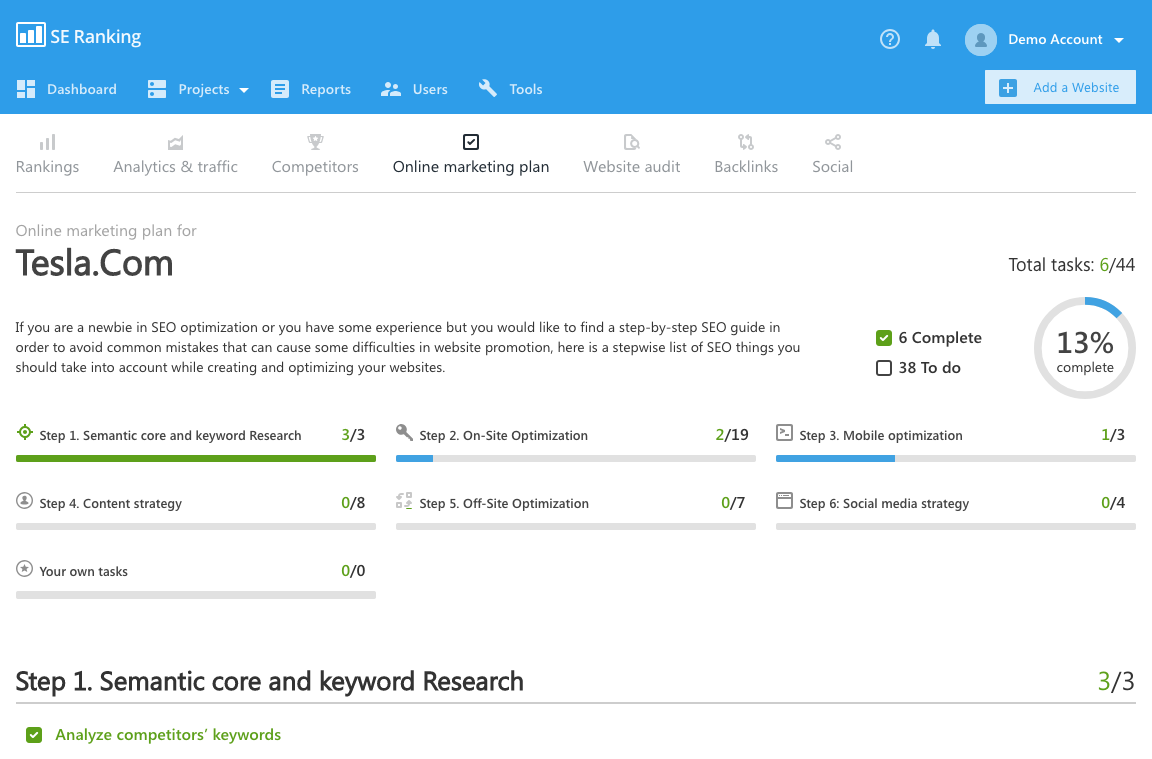The image size is (1152, 759).
Task: Open the Website audit tab
Action: click(632, 155)
